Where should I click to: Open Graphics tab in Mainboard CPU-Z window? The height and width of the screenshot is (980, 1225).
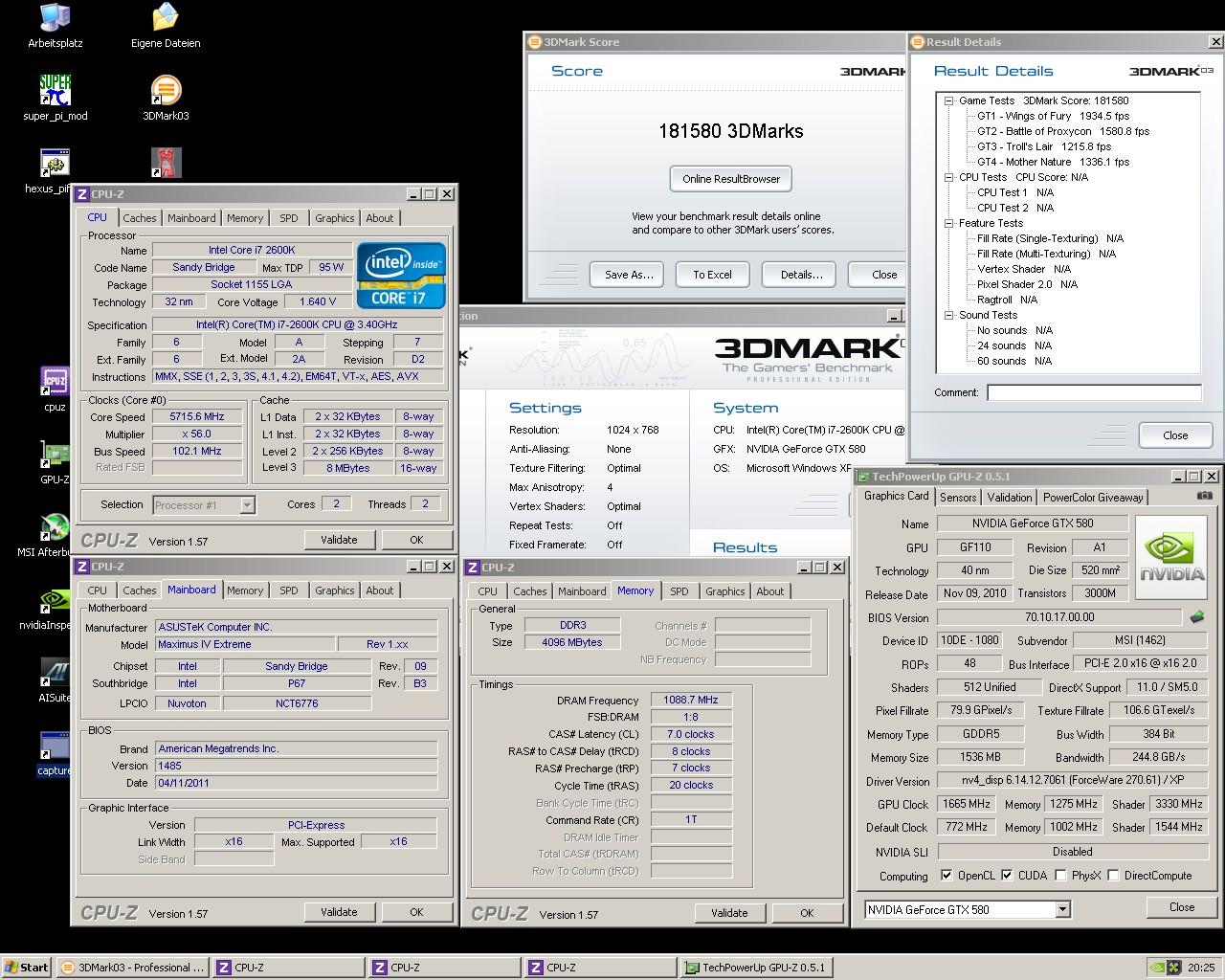coord(335,590)
